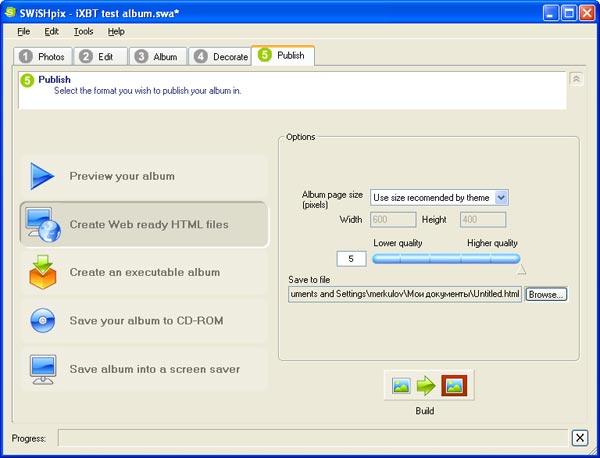
Task: Choose the Create an executable album box icon
Action: 42,272
